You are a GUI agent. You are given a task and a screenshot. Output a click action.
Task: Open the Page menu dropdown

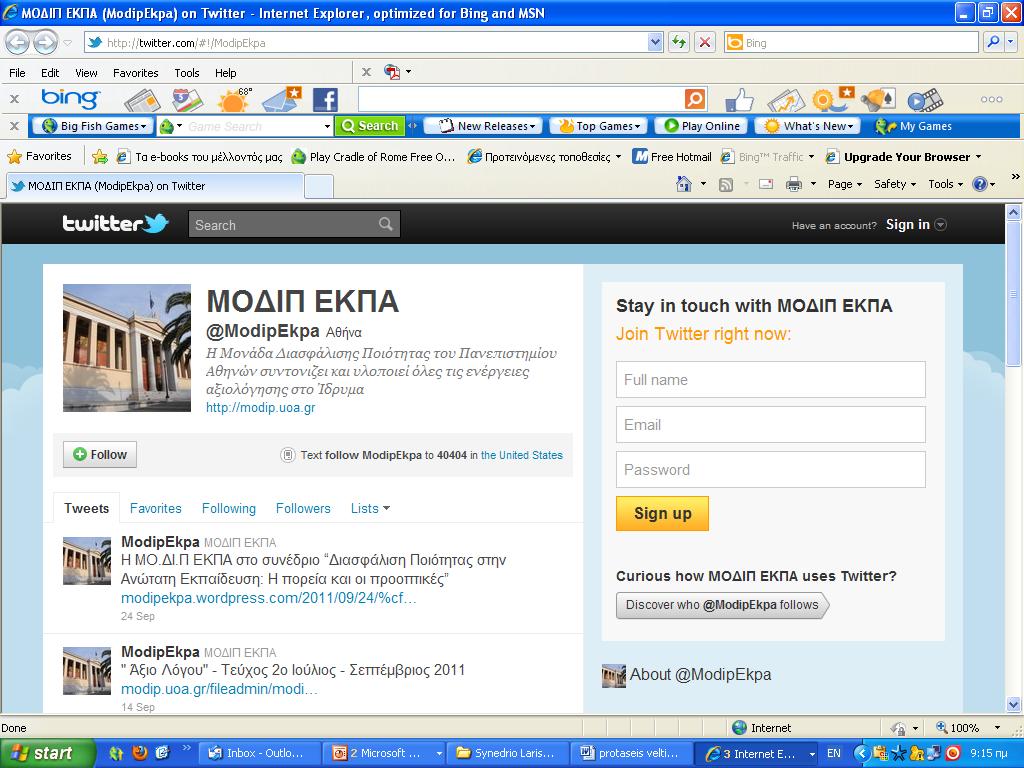tap(844, 184)
